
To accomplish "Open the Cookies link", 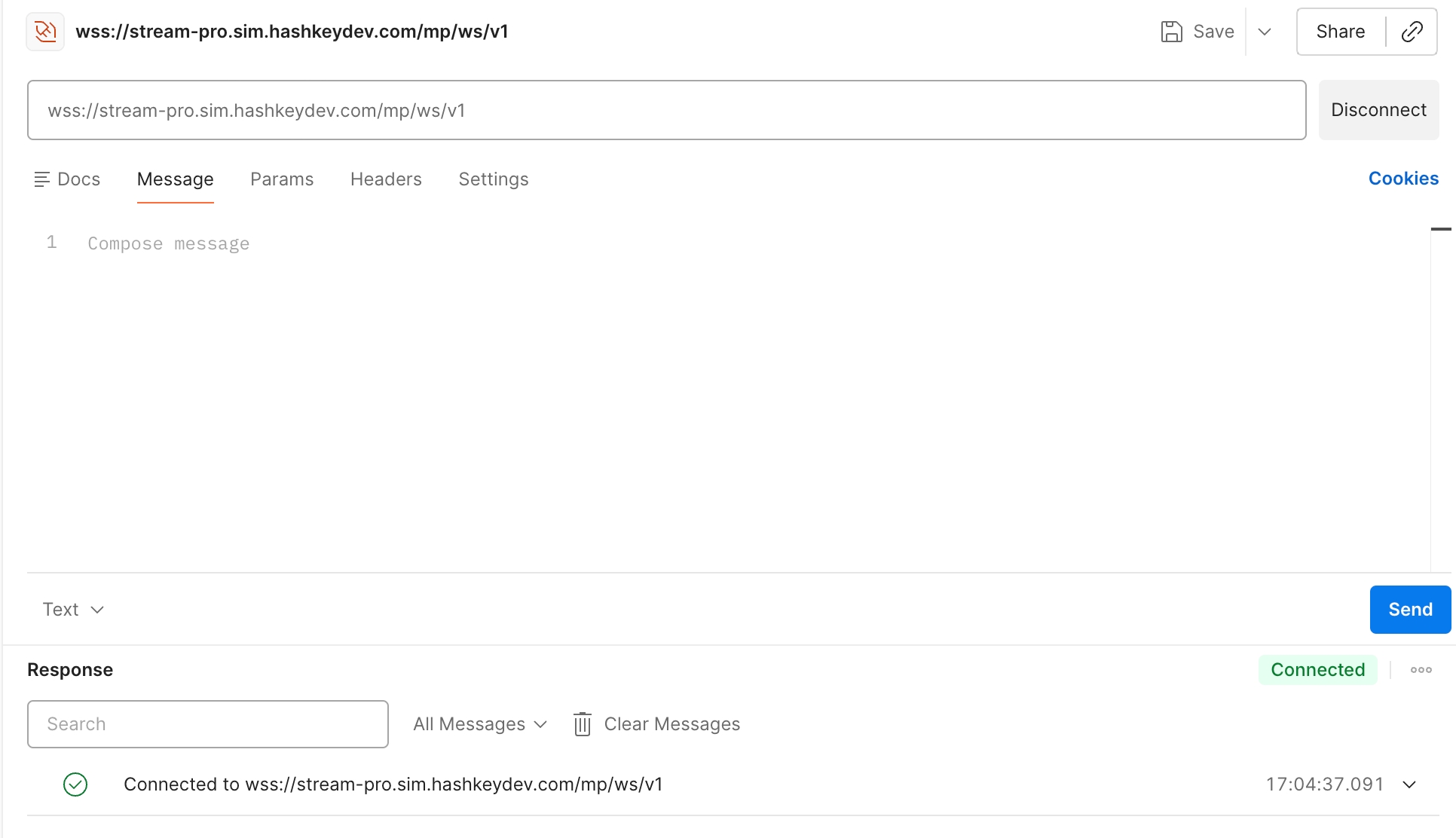I will coord(1403,179).
